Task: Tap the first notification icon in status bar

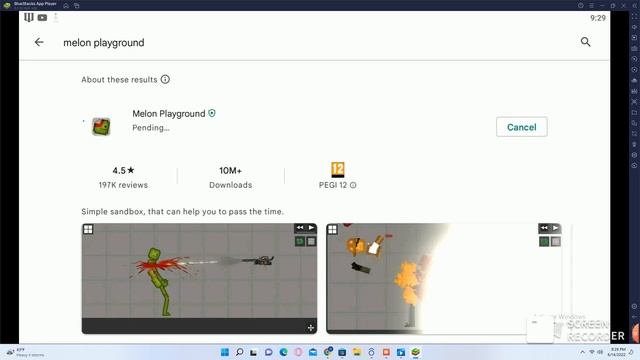Action: point(29,18)
